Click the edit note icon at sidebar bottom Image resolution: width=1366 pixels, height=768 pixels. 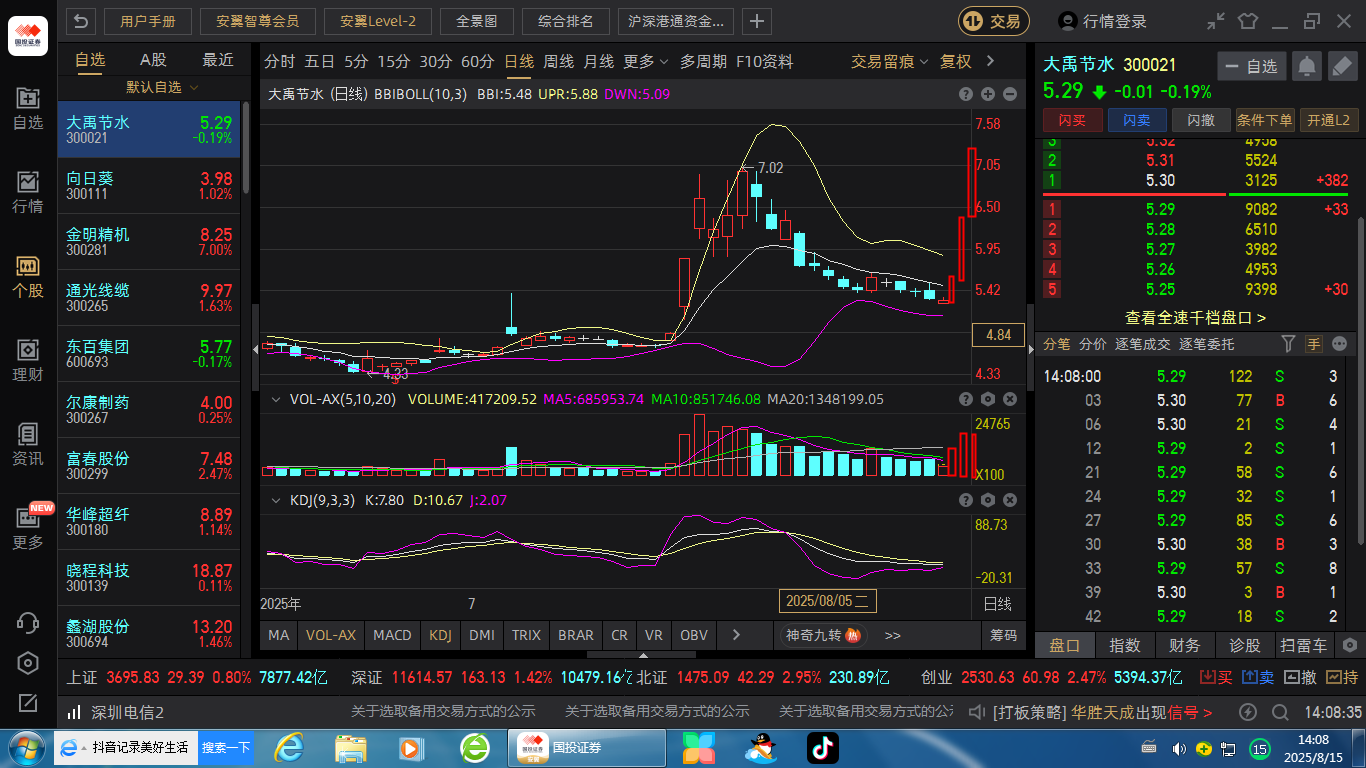coord(28,703)
